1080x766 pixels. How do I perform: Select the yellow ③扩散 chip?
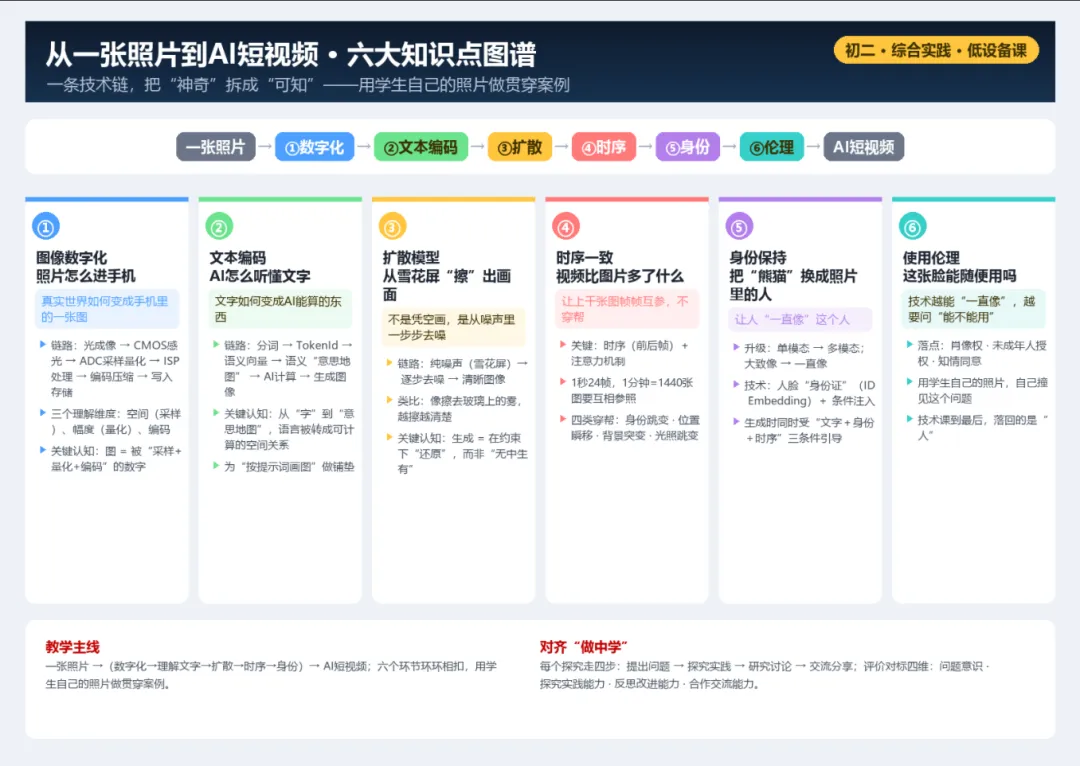click(x=520, y=147)
